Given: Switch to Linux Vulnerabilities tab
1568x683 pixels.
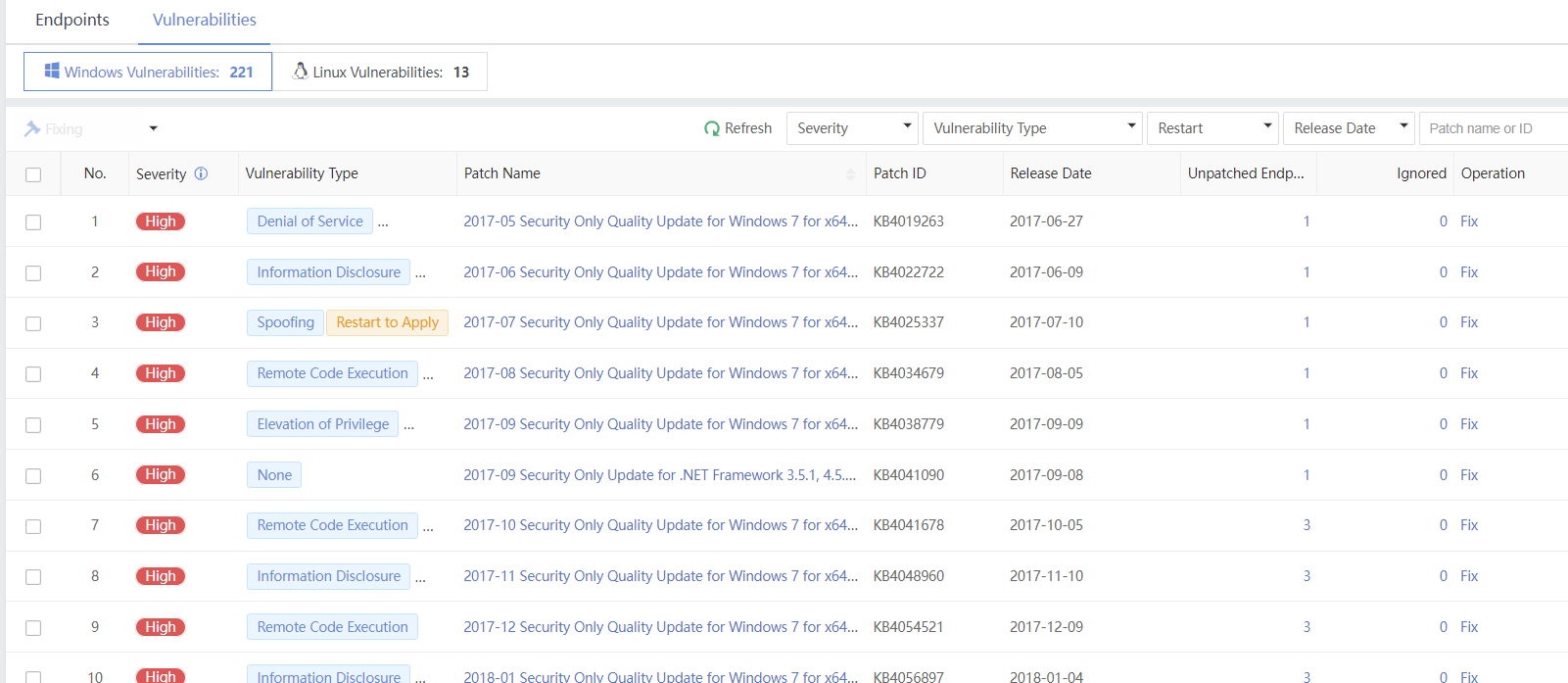Looking at the screenshot, I should tap(380, 72).
